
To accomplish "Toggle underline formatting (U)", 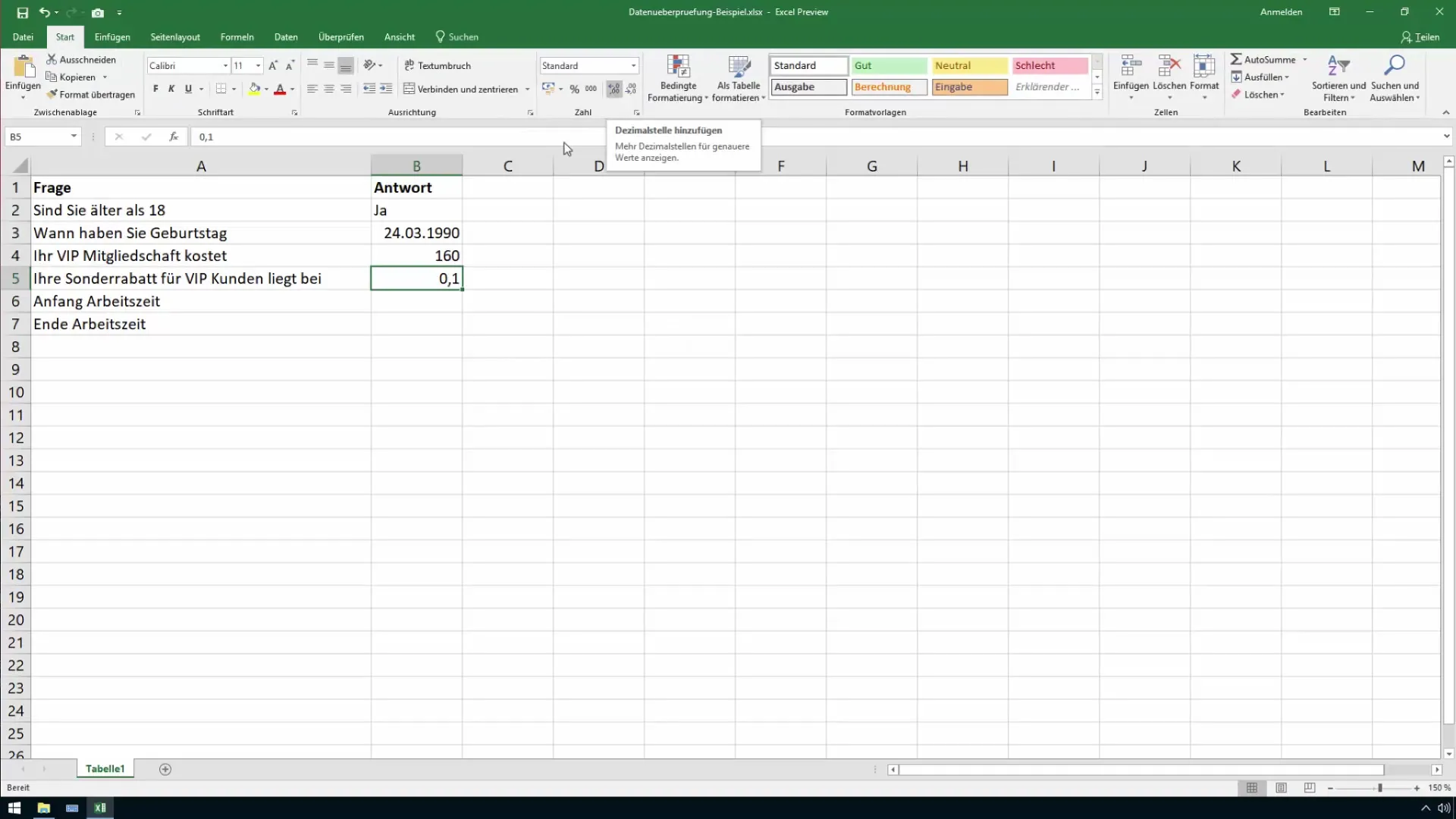I will (188, 89).
